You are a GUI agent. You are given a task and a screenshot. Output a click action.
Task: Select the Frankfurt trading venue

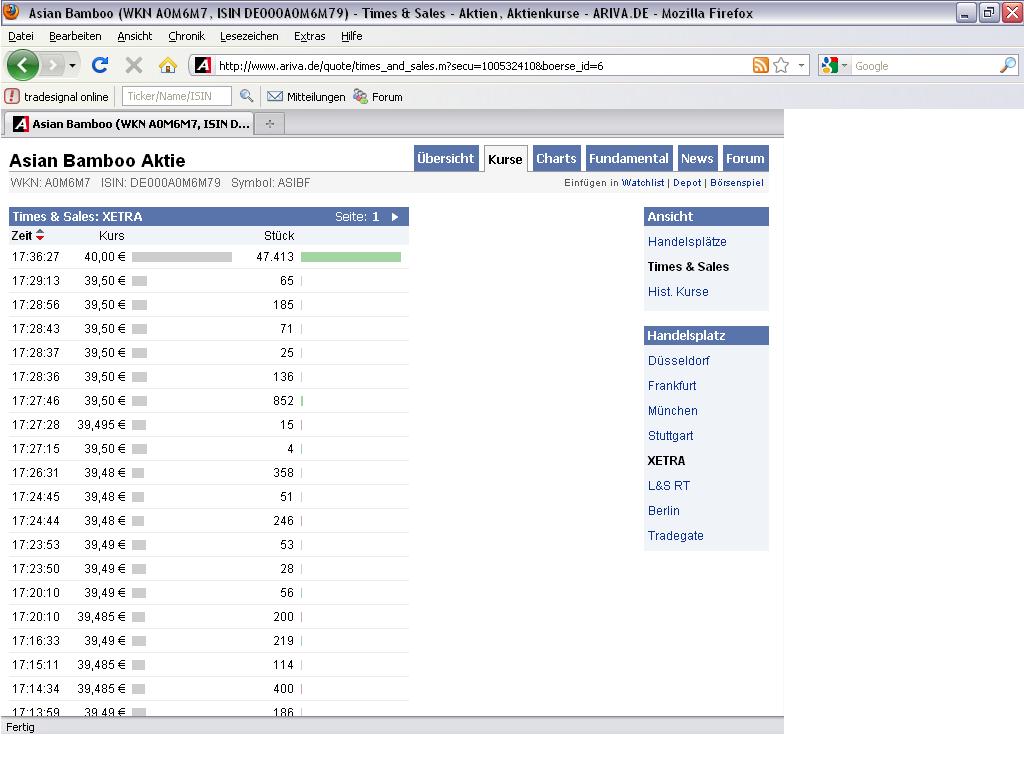pyautogui.click(x=672, y=386)
